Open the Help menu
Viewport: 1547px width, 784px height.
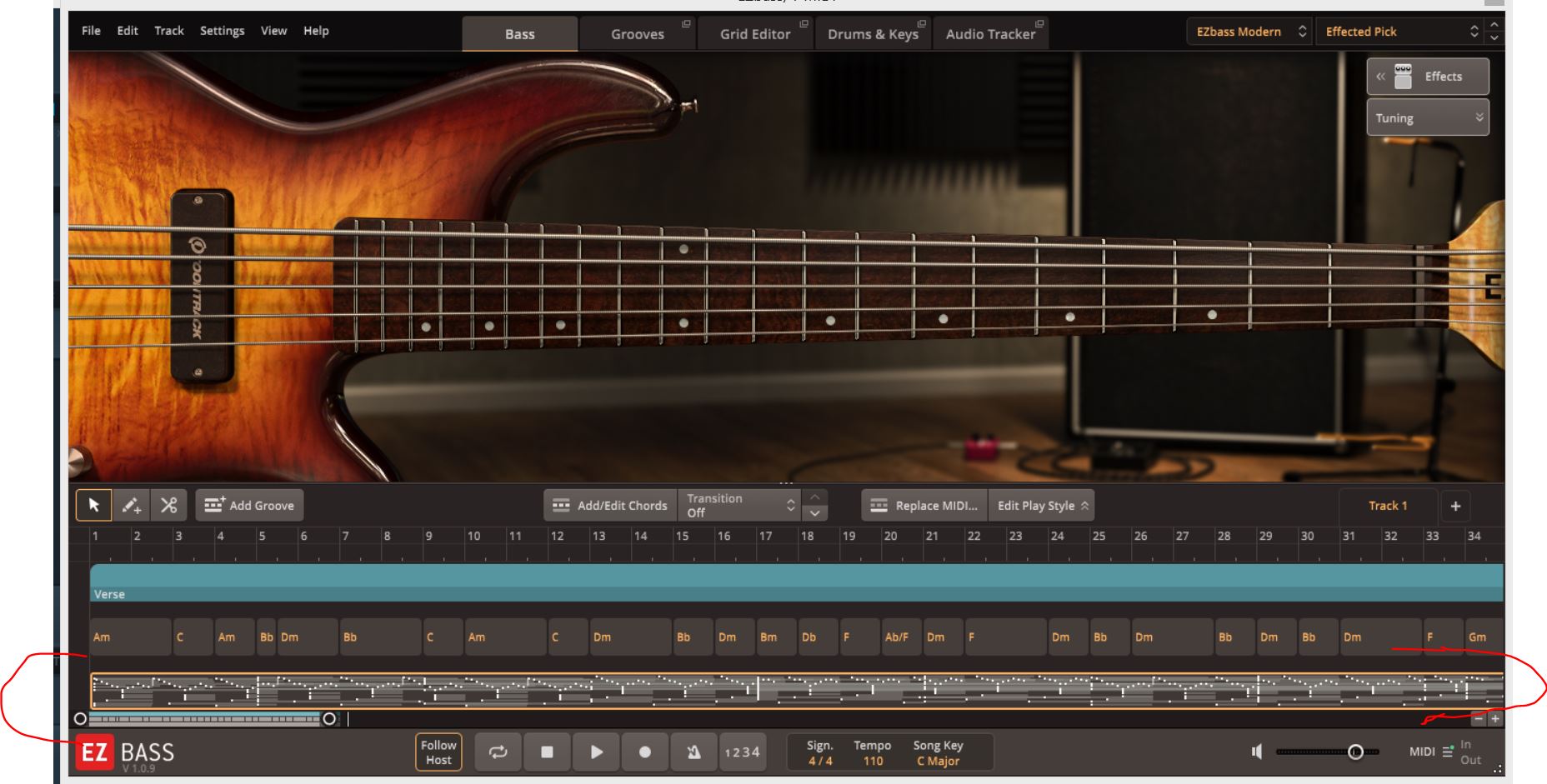[316, 31]
